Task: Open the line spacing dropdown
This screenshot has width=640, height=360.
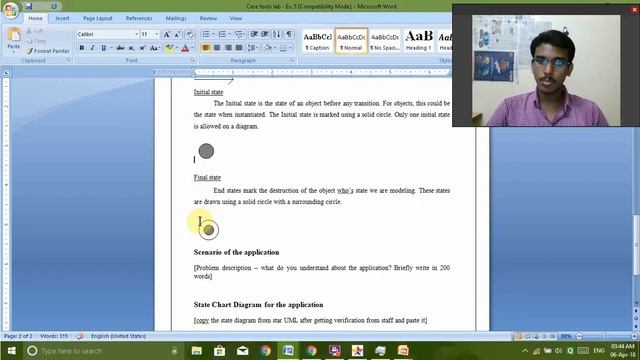Action: [x=253, y=48]
